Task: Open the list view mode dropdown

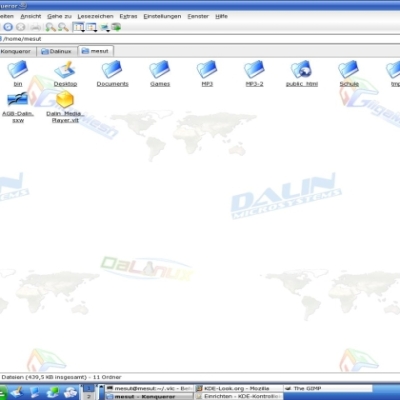Action: (91, 27)
